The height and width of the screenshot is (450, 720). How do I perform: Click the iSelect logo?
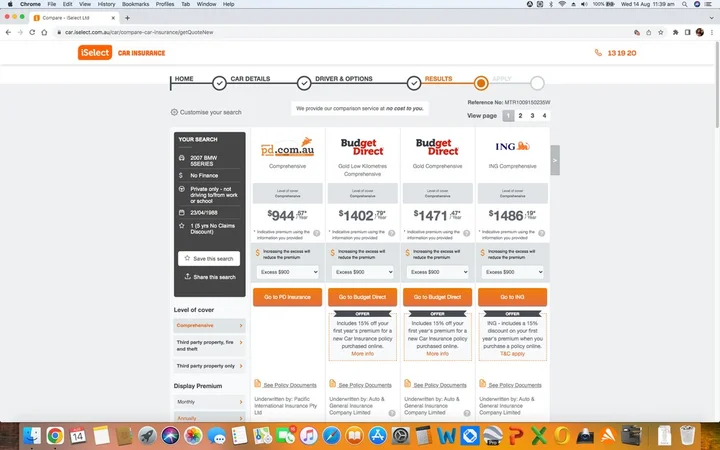(x=95, y=53)
